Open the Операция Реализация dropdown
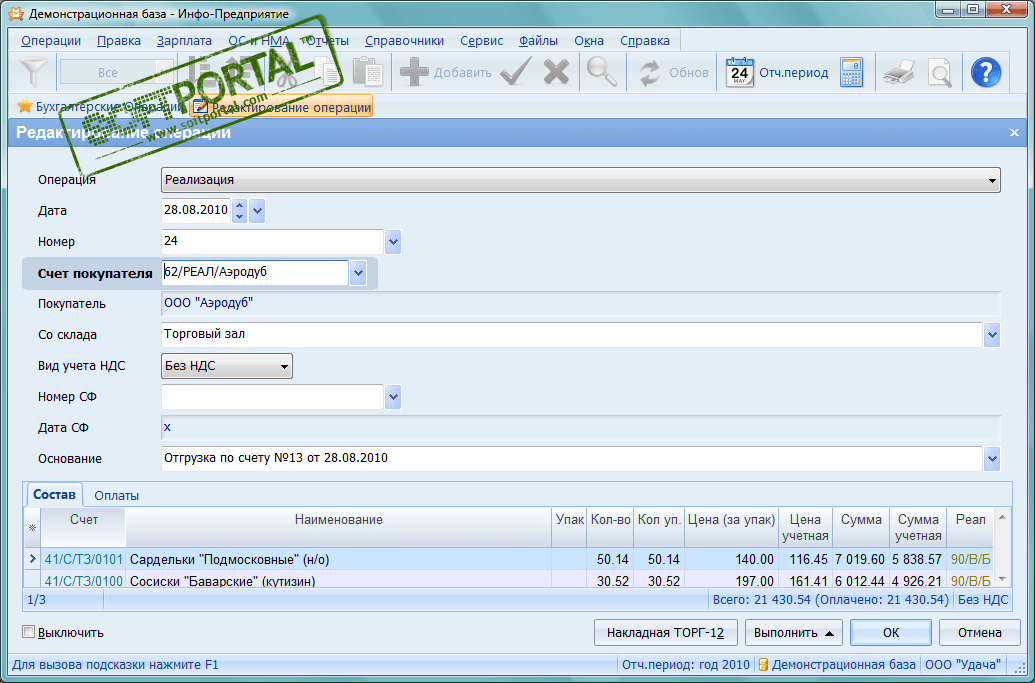The width and height of the screenshot is (1035, 683). (x=581, y=180)
